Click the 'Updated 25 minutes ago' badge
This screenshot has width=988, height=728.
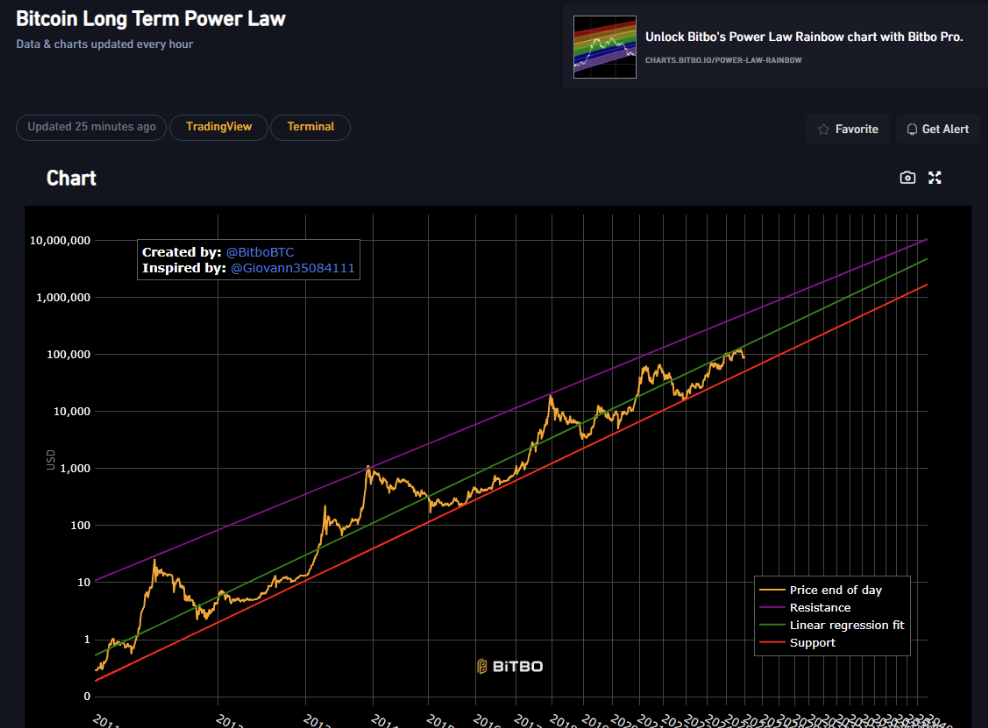coord(91,127)
